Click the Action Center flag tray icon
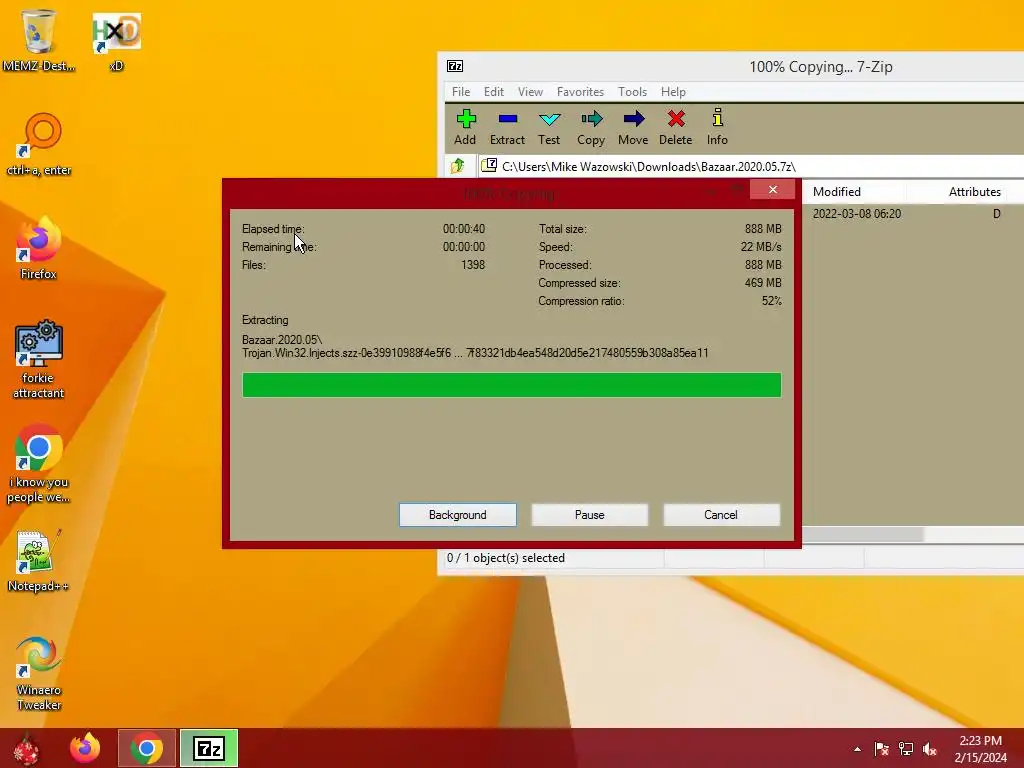 [882, 749]
